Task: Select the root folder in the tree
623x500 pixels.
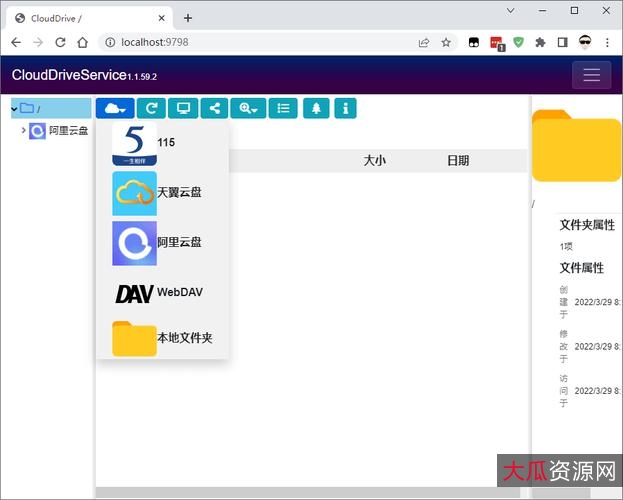Action: click(51, 108)
